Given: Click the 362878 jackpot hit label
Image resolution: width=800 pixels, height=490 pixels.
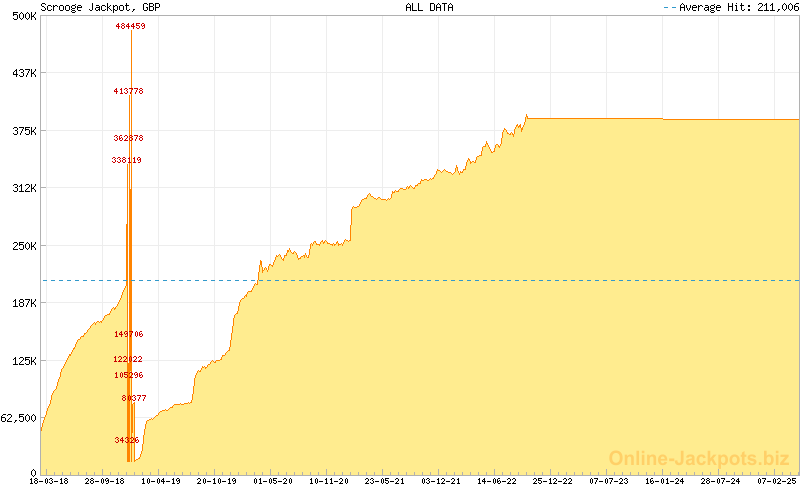Looking at the screenshot, I should pyautogui.click(x=128, y=138).
